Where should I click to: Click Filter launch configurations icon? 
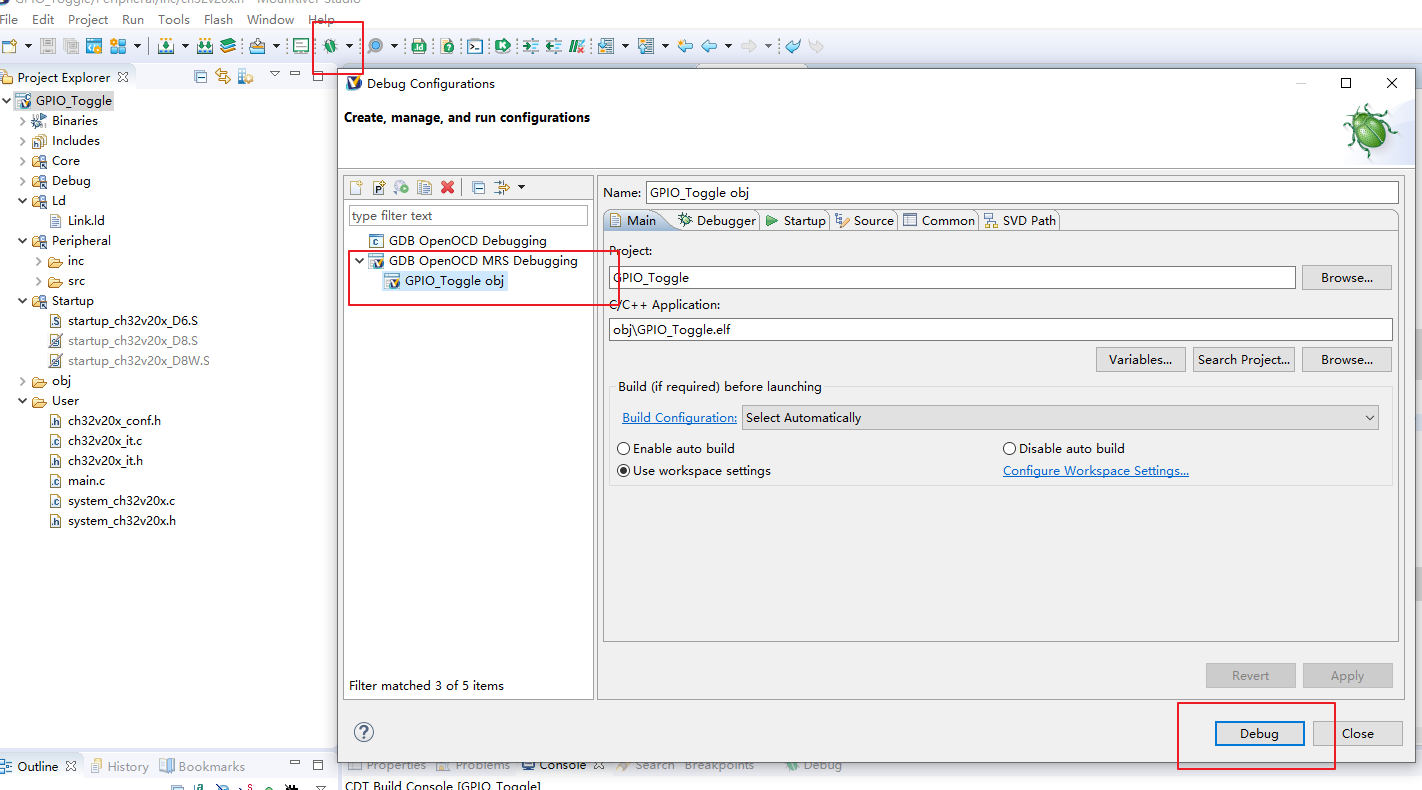502,187
